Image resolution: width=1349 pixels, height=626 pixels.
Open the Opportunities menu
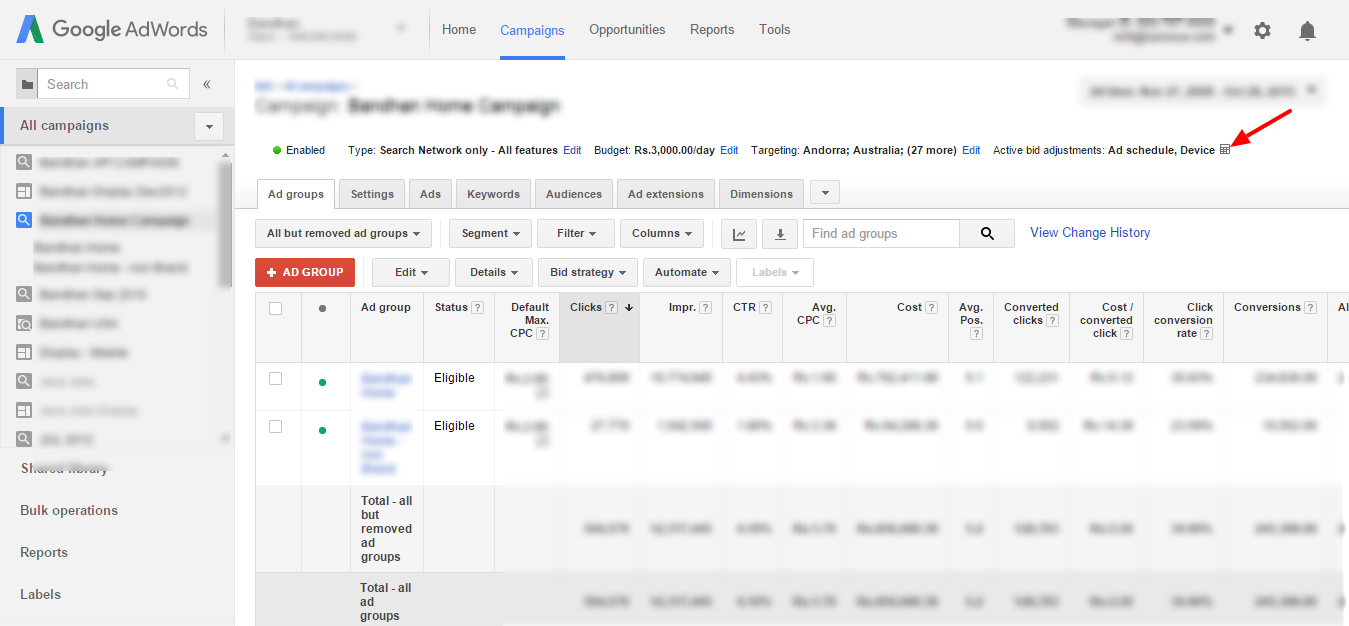(x=627, y=30)
